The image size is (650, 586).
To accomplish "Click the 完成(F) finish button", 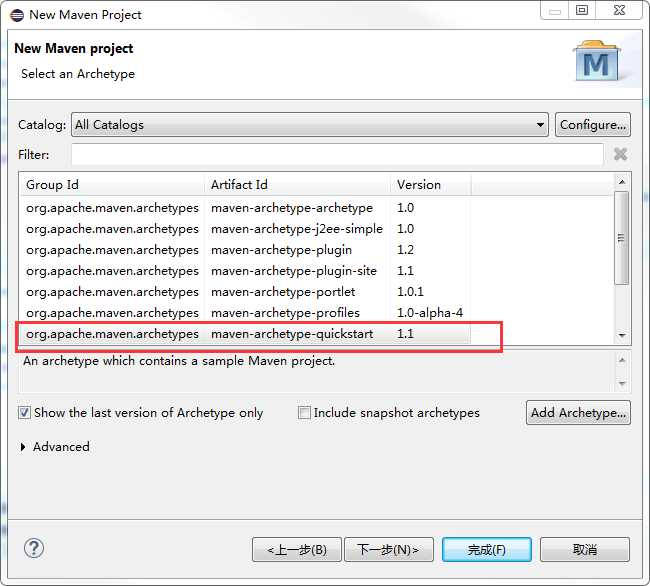I will (x=487, y=550).
